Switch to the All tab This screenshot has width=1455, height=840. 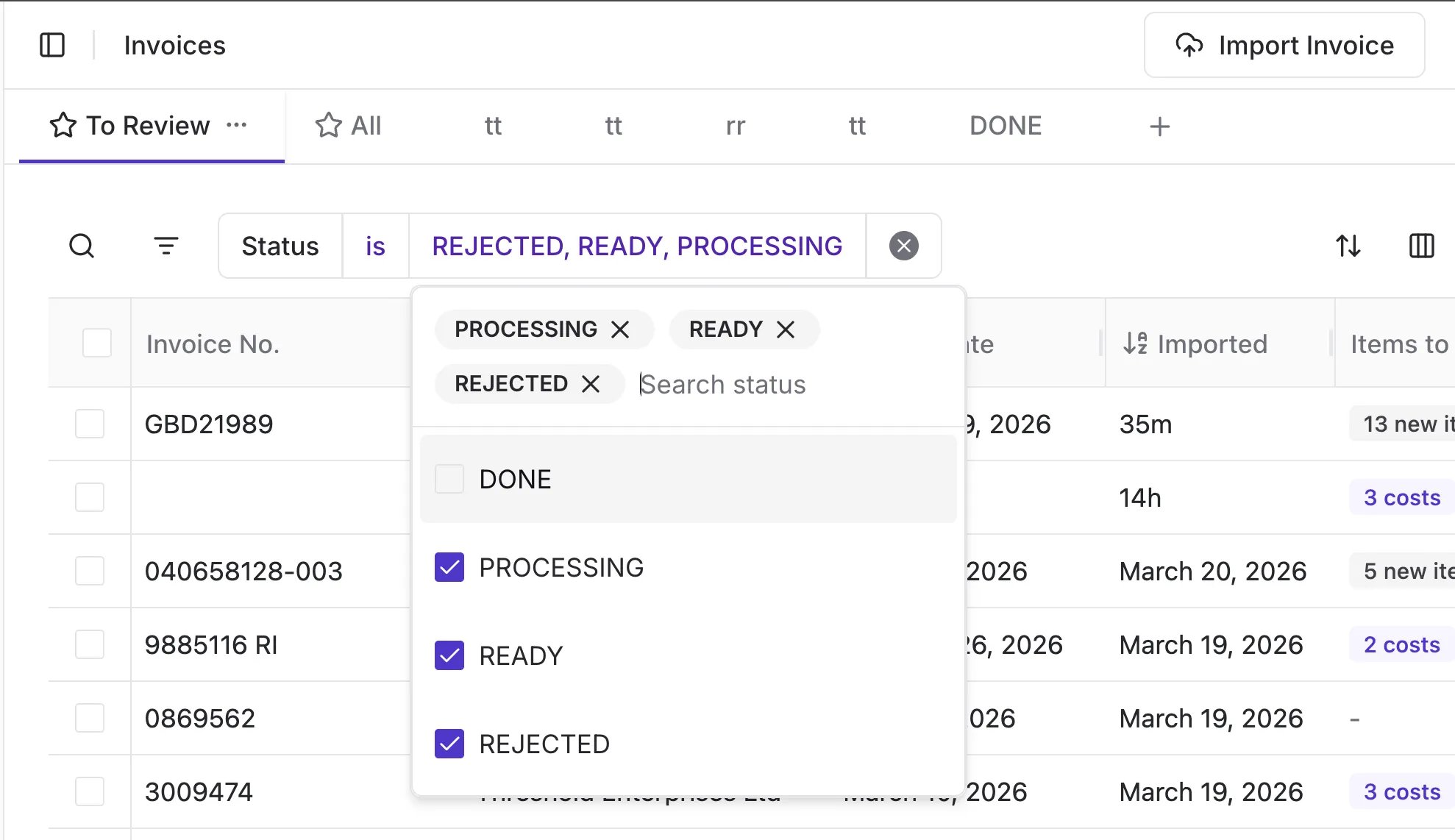click(x=348, y=126)
